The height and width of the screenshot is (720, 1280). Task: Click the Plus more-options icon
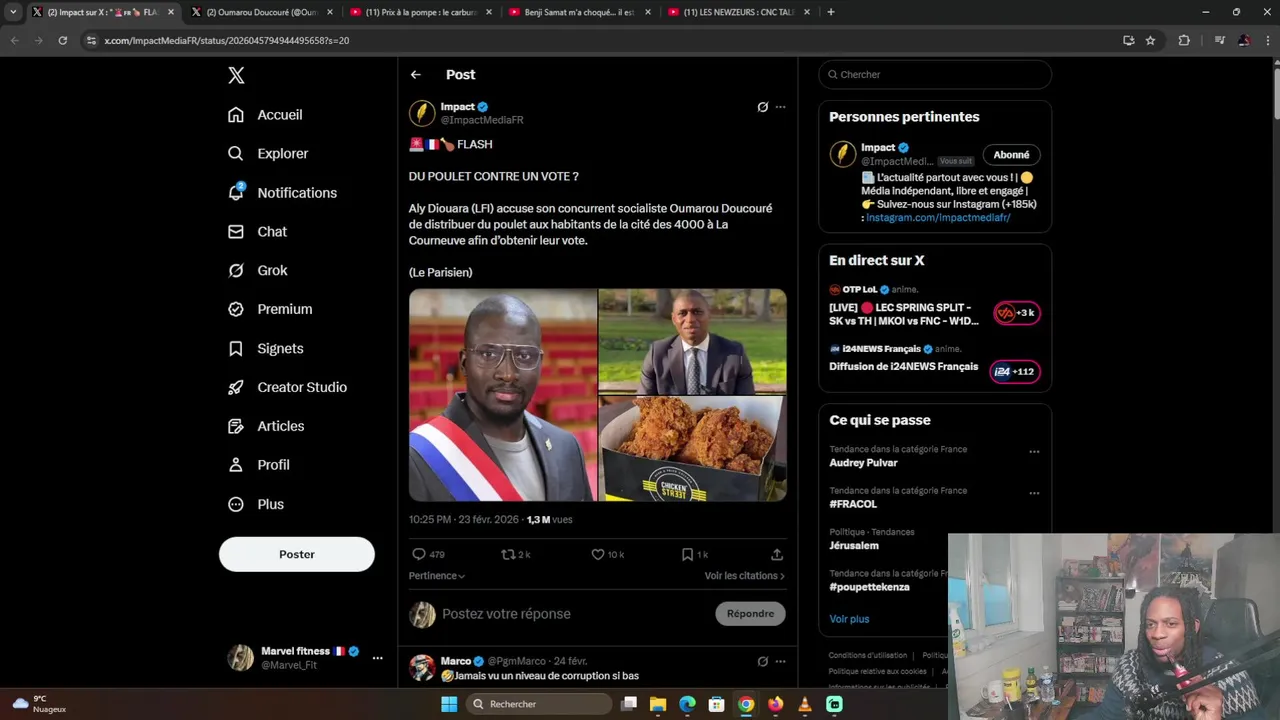tap(236, 504)
